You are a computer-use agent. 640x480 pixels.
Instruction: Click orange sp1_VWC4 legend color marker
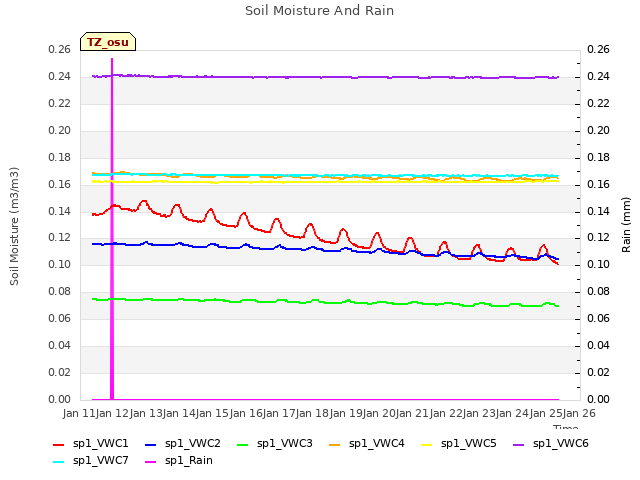(x=335, y=445)
